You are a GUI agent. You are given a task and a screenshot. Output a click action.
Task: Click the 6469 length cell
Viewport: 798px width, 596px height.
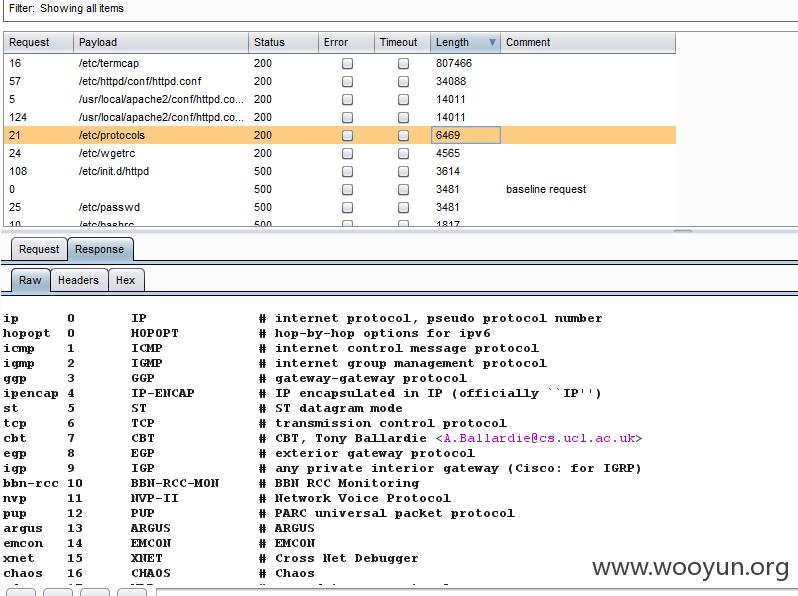coord(466,135)
